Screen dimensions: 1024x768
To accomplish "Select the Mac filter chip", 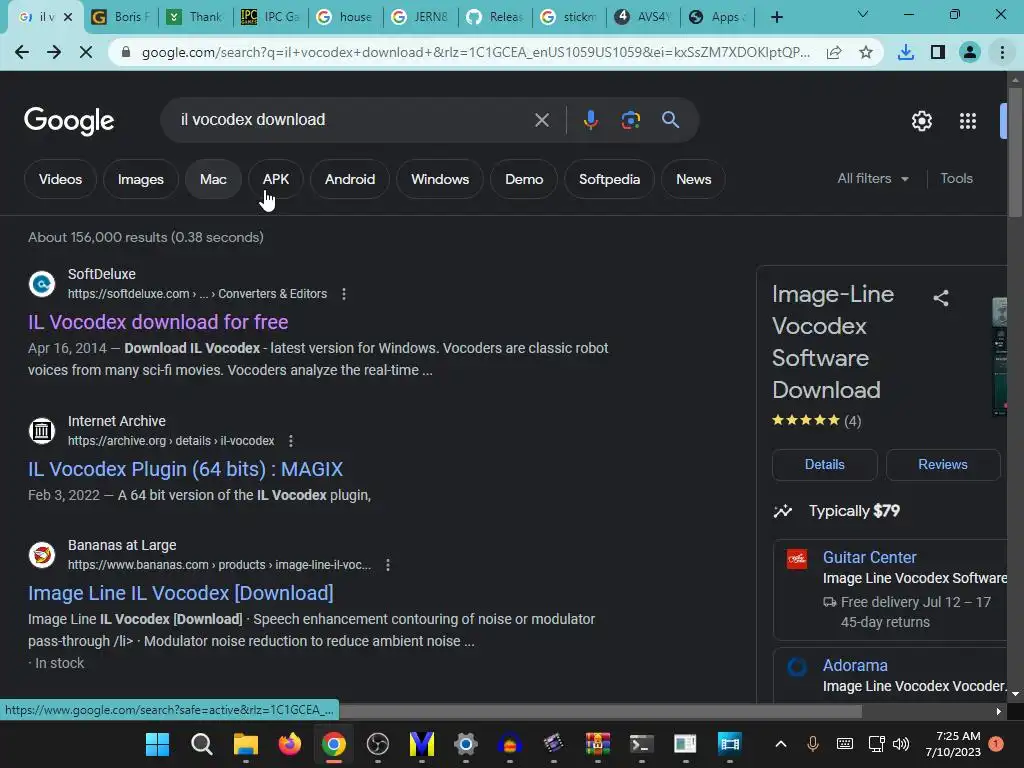I will point(213,179).
